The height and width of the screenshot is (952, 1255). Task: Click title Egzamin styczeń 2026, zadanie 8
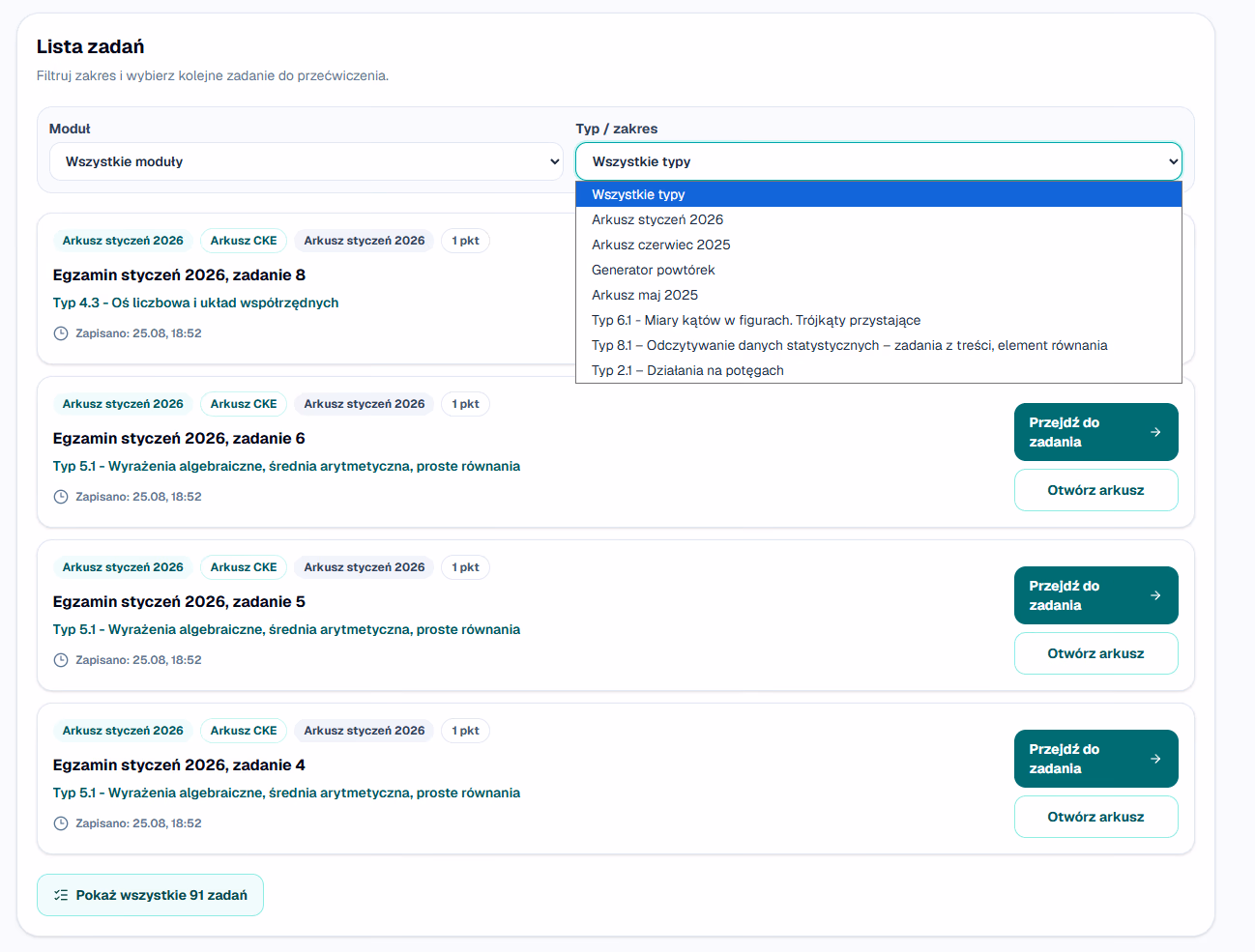pyautogui.click(x=179, y=274)
